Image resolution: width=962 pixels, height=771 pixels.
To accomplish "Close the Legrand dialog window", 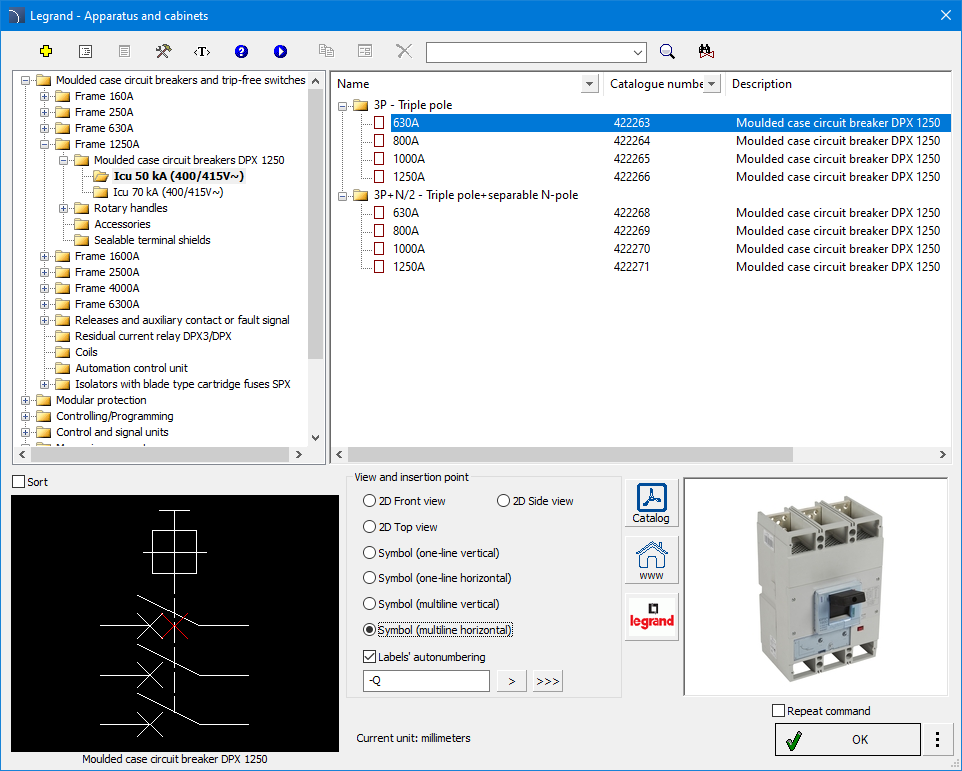I will [945, 15].
